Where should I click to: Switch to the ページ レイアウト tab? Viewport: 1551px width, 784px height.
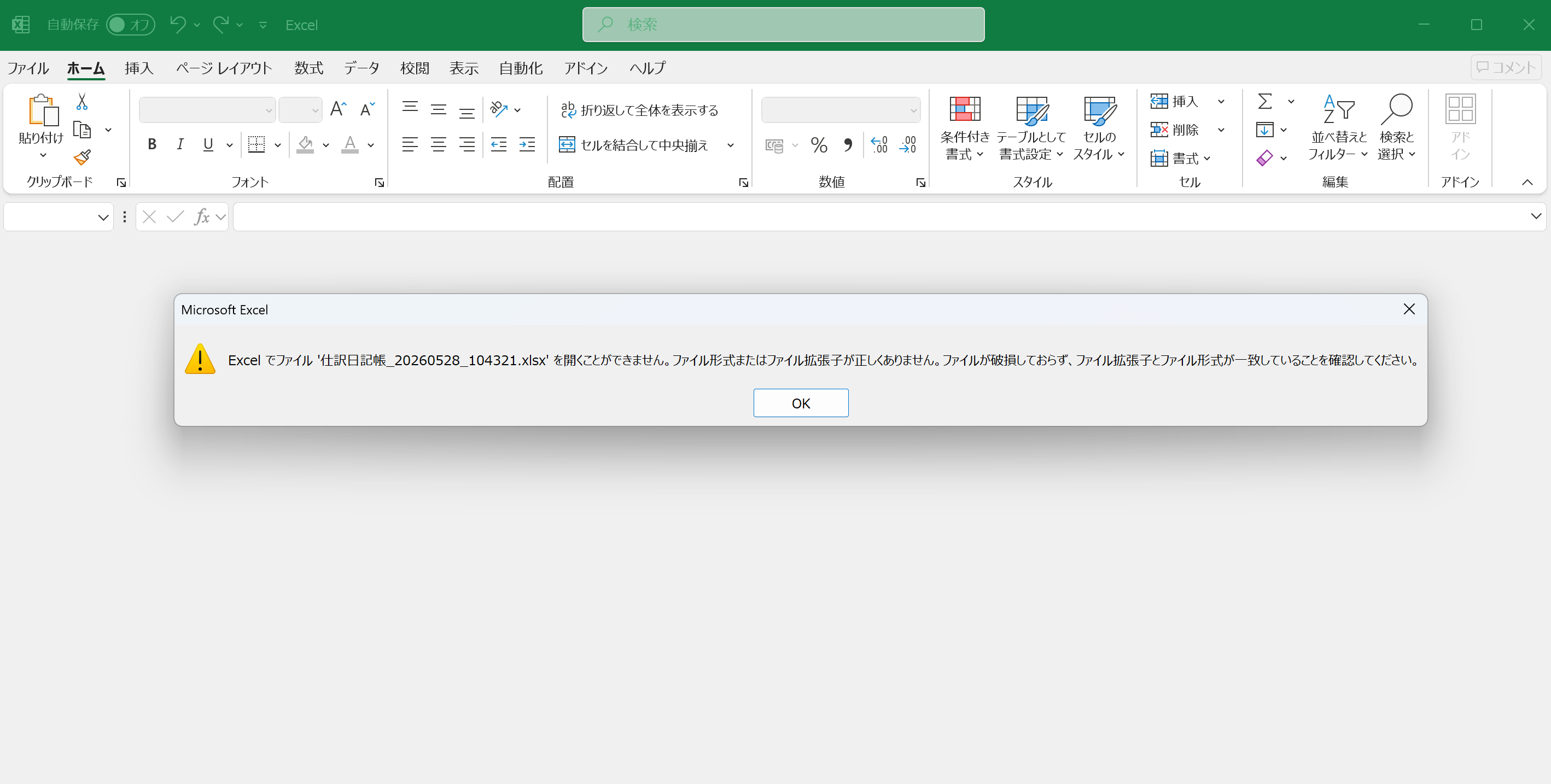tap(224, 68)
